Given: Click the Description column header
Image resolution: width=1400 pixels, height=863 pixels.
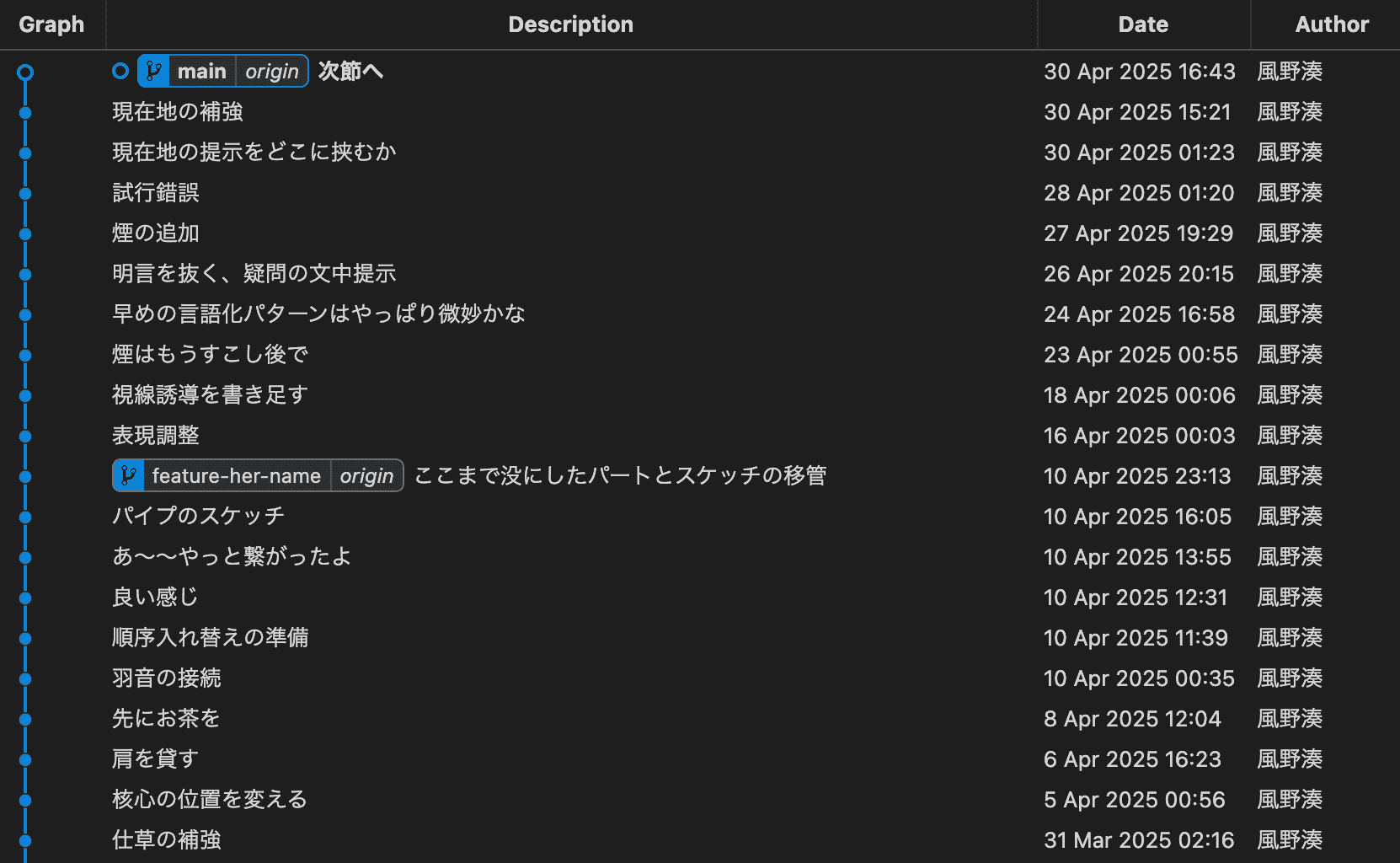Looking at the screenshot, I should pos(570,24).
